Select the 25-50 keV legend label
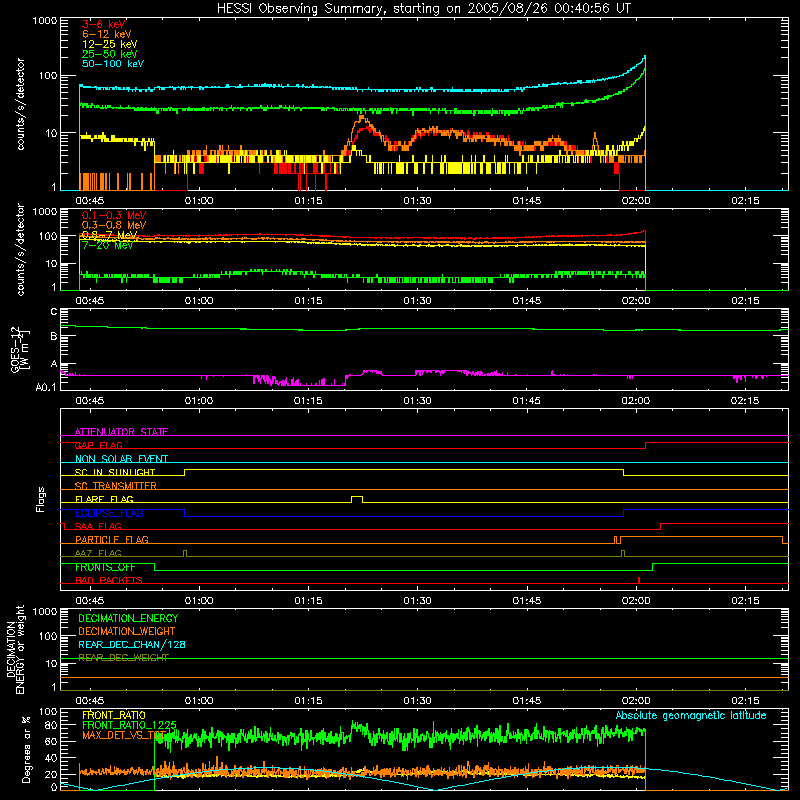 (x=110, y=54)
